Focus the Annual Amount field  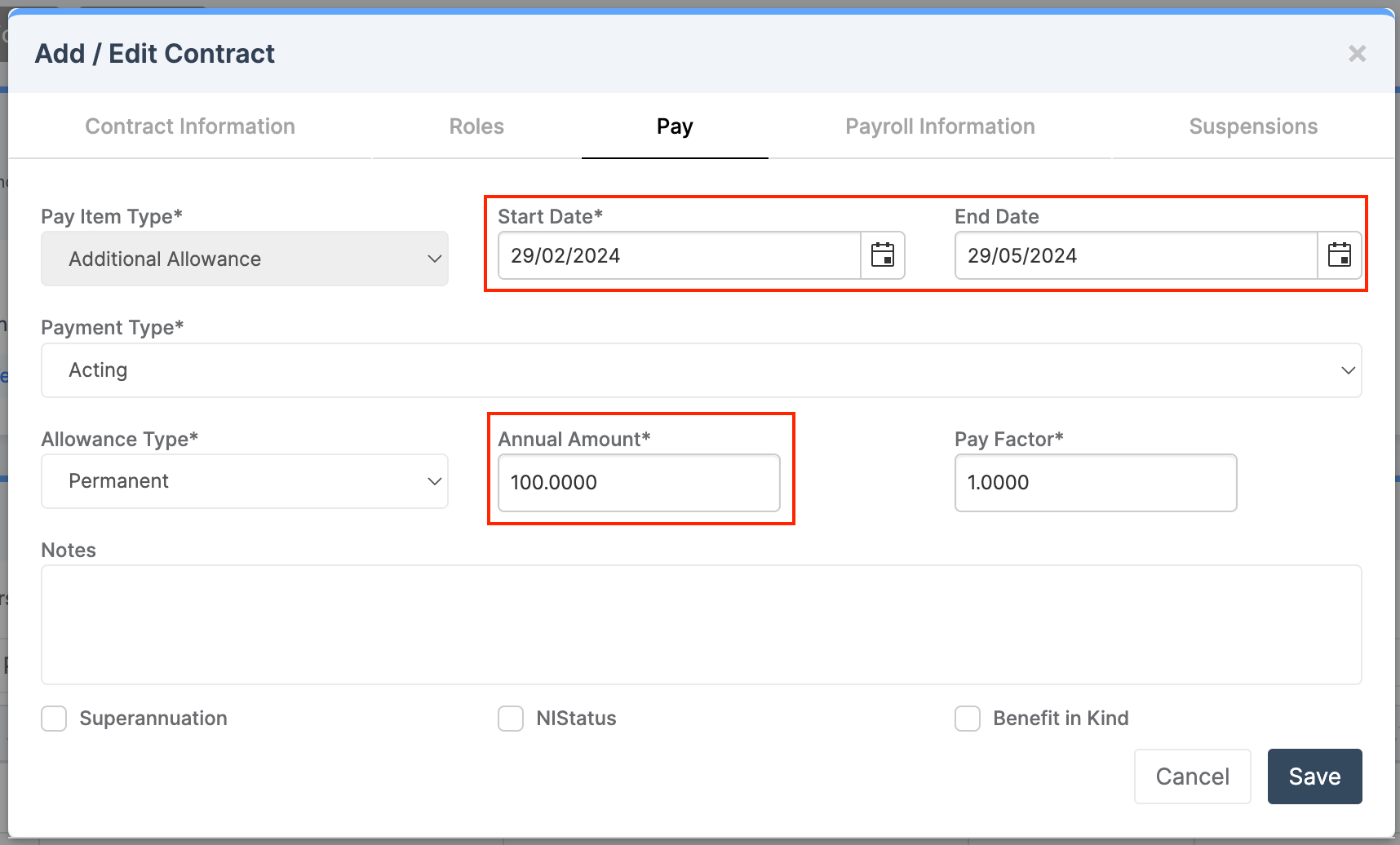639,483
